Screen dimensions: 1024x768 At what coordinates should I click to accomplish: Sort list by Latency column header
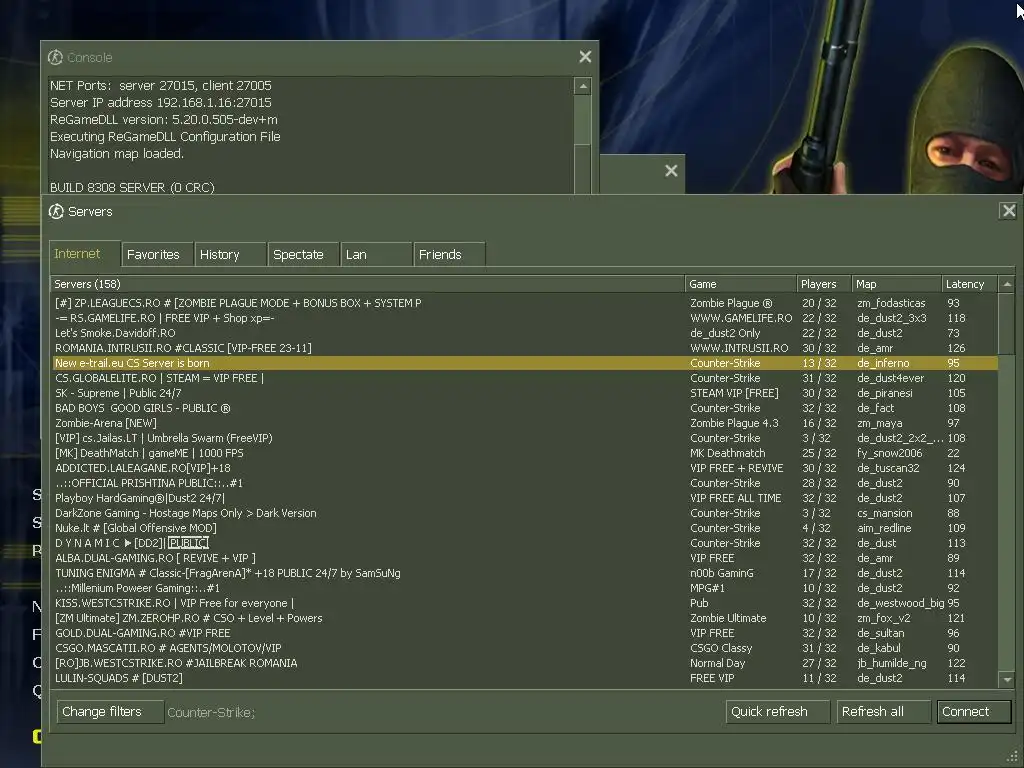tap(970, 284)
